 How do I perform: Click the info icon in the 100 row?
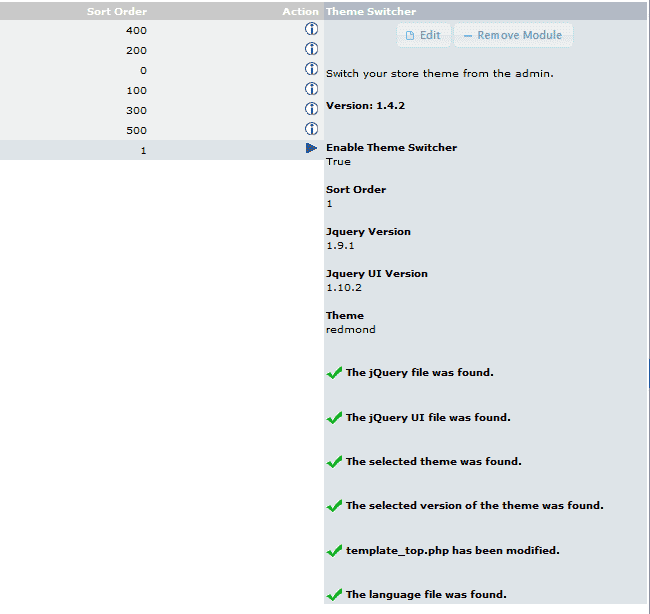(x=311, y=89)
